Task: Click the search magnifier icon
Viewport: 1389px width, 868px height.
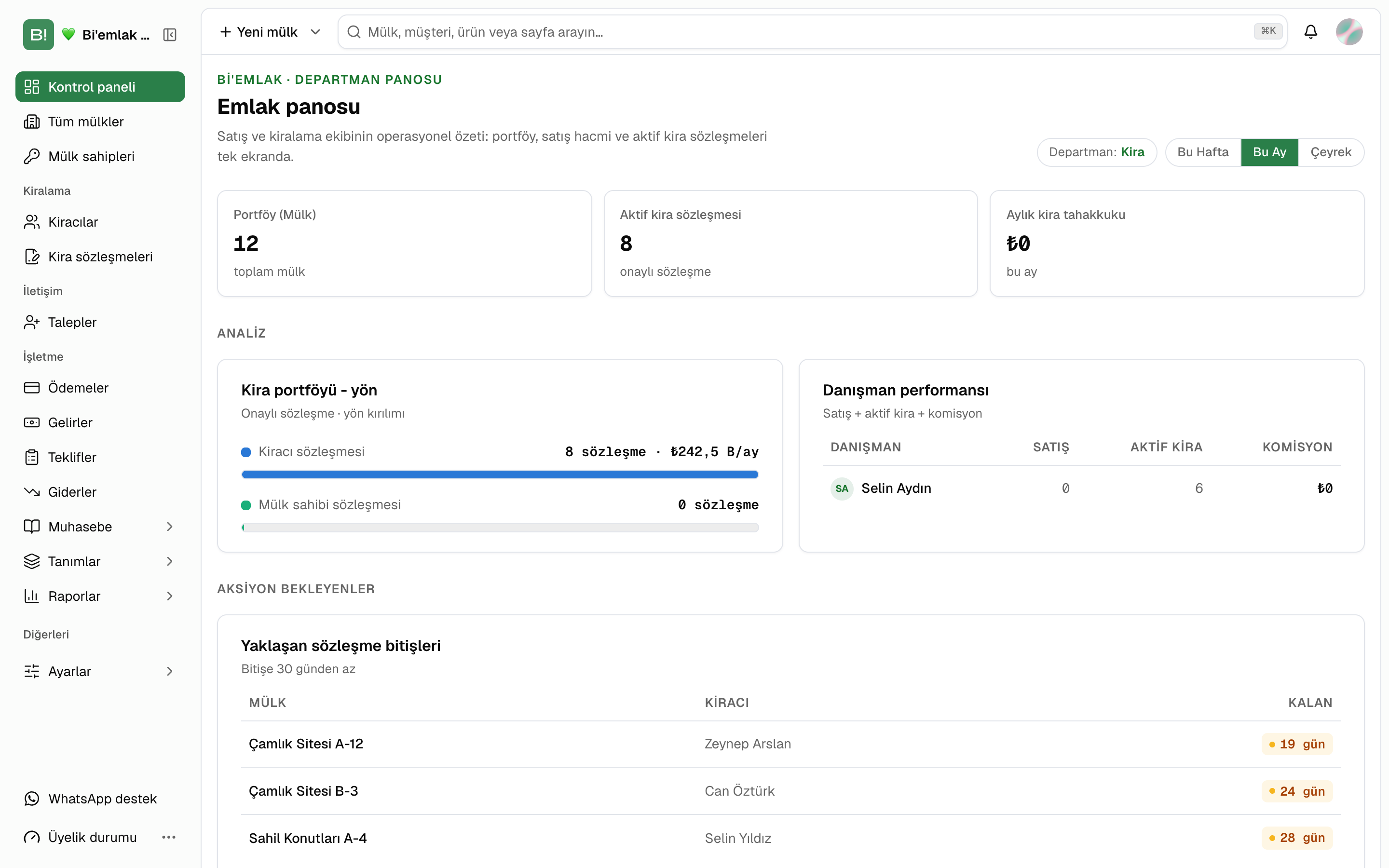Action: (354, 31)
